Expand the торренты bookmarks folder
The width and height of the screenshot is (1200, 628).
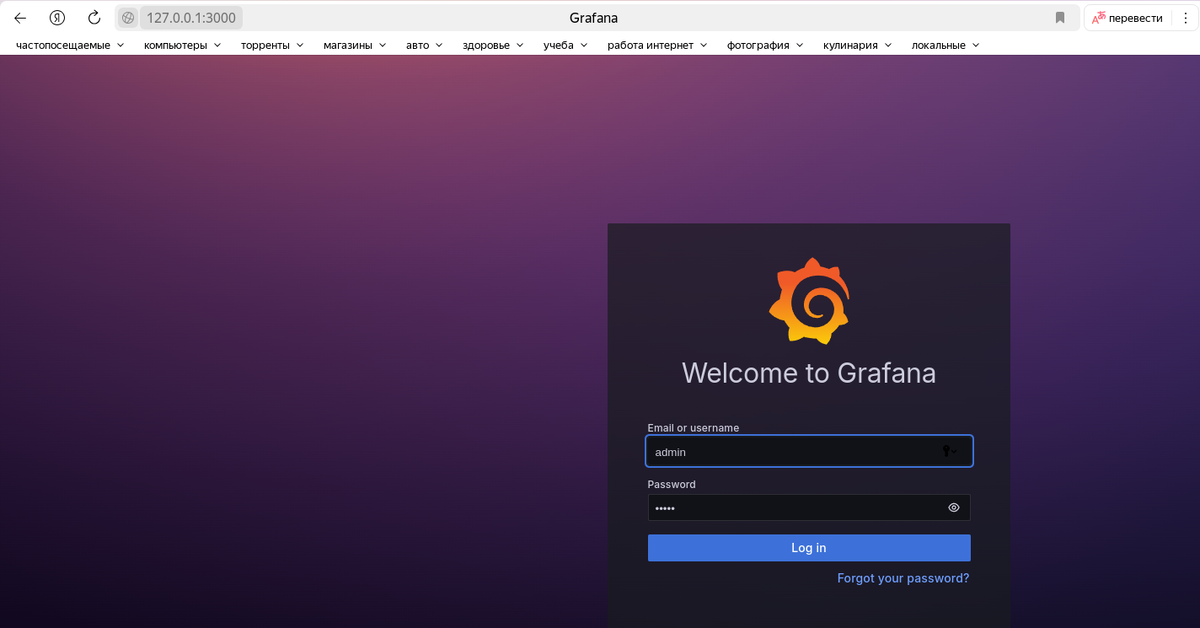[x=273, y=45]
